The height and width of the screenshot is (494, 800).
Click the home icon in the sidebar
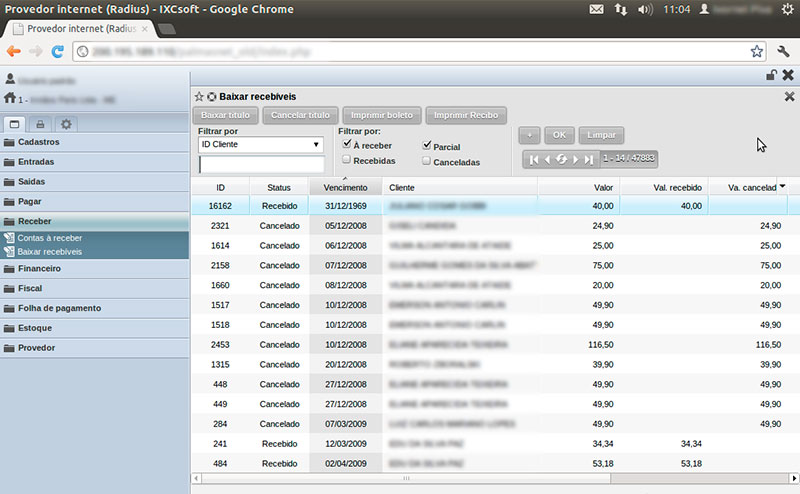click(10, 97)
